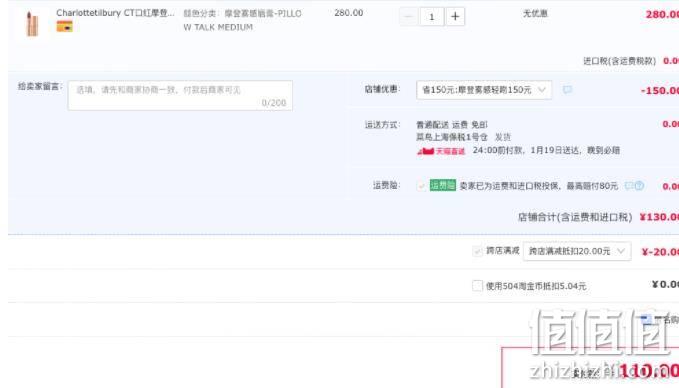Click the lipstick product thumbnail
This screenshot has width=679, height=388.
click(x=32, y=23)
